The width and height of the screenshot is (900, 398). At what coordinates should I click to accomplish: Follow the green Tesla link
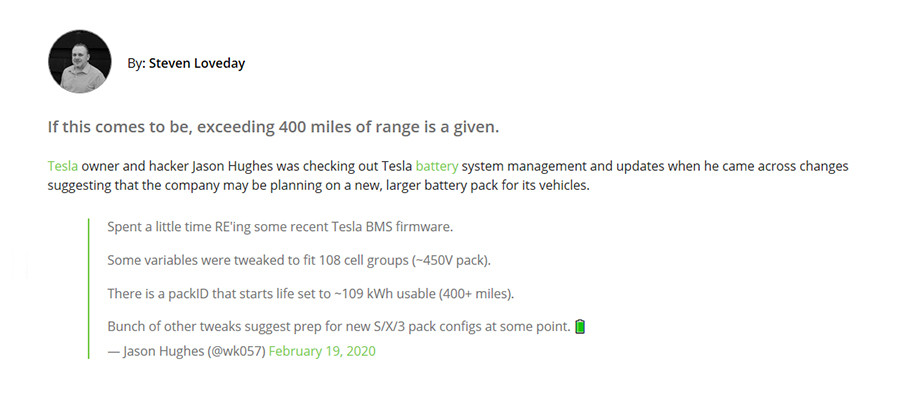pyautogui.click(x=63, y=167)
